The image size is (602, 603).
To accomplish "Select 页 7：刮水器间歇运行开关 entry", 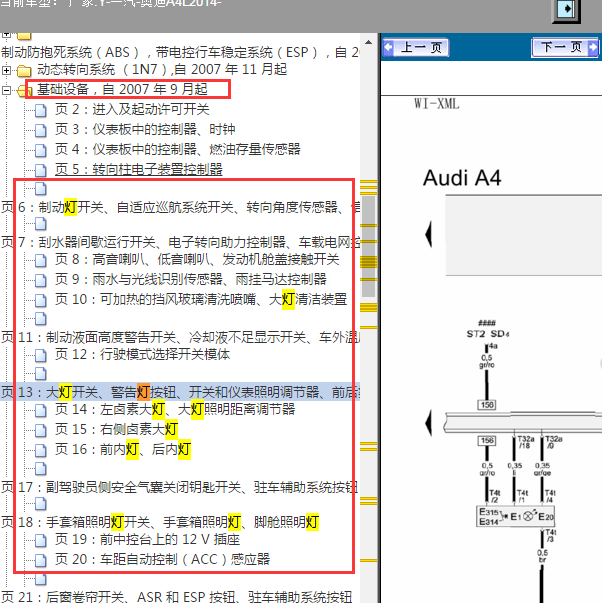I will (x=180, y=242).
